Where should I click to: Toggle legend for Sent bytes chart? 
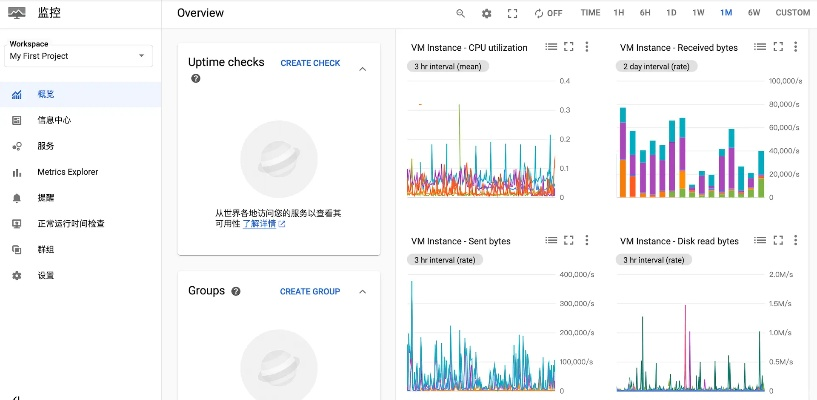coord(551,240)
